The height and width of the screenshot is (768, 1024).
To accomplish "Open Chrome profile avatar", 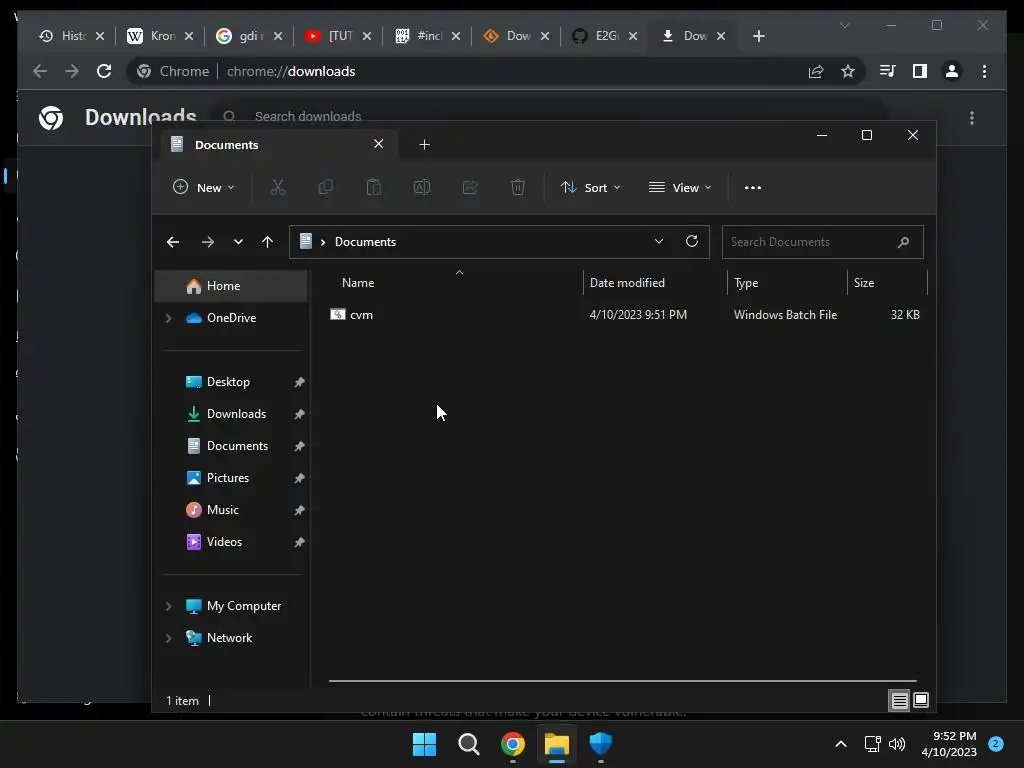I will tap(952, 71).
